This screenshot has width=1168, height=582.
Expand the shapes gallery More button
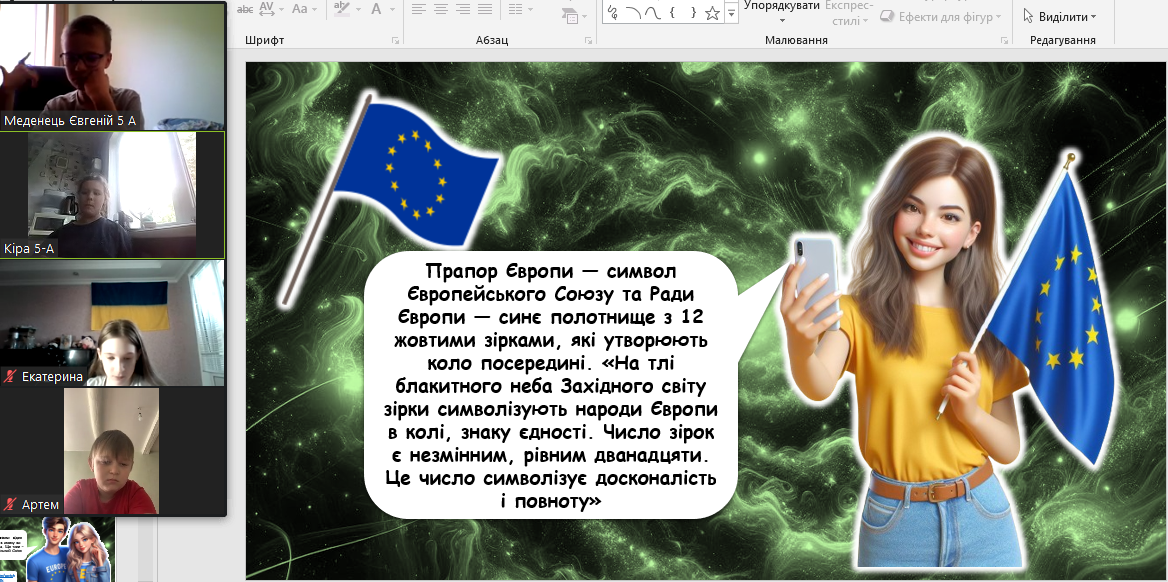tap(731, 13)
